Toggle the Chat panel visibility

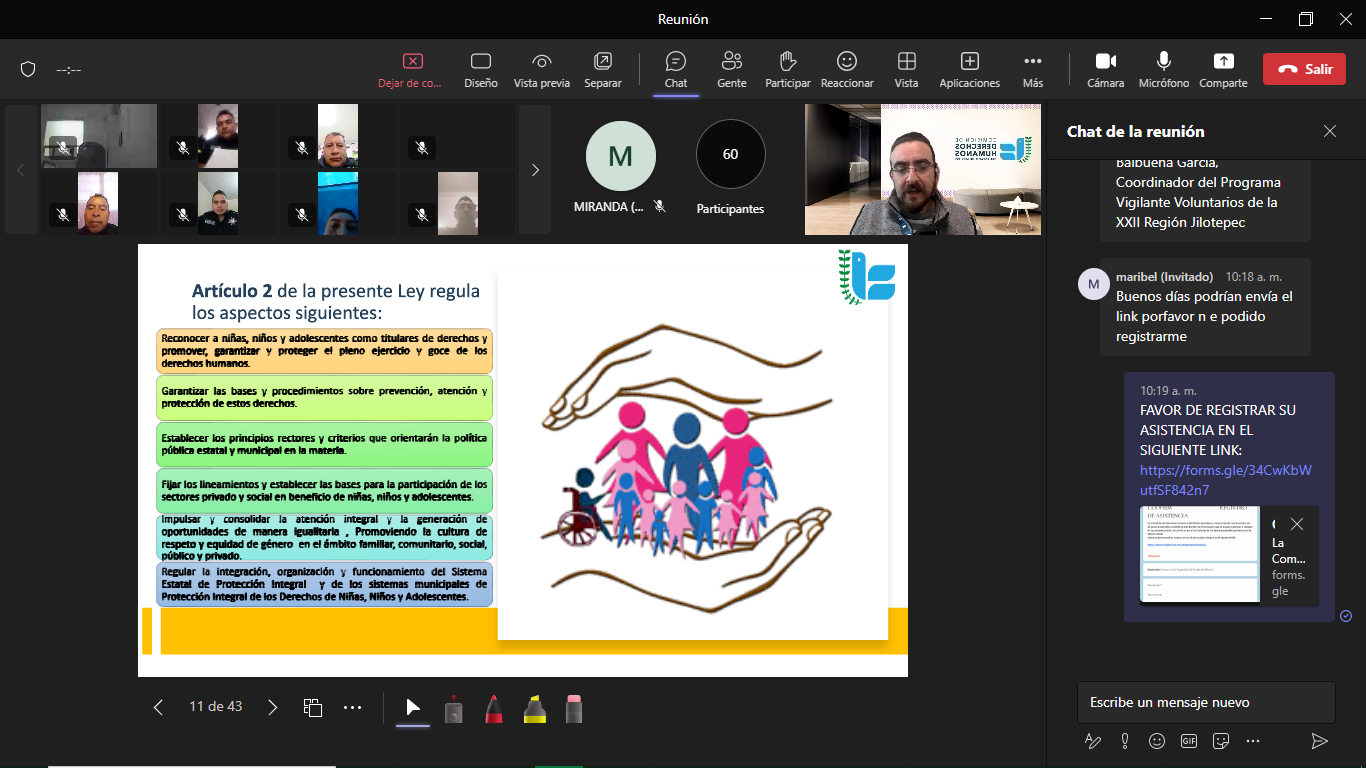676,69
